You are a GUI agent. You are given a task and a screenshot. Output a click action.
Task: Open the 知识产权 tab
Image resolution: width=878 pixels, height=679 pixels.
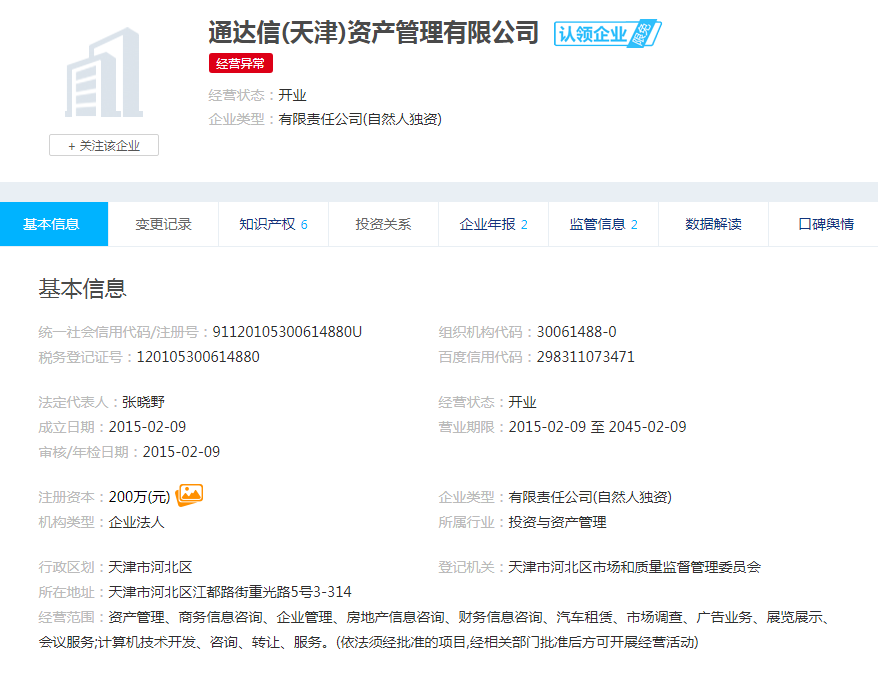(x=273, y=224)
